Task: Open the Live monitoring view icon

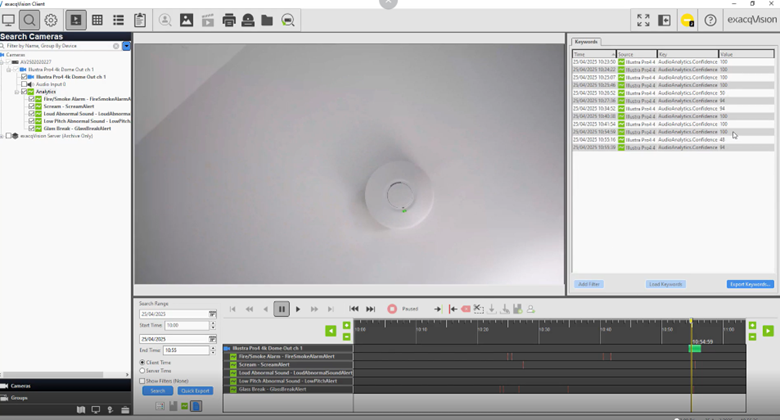Action: (x=9, y=20)
